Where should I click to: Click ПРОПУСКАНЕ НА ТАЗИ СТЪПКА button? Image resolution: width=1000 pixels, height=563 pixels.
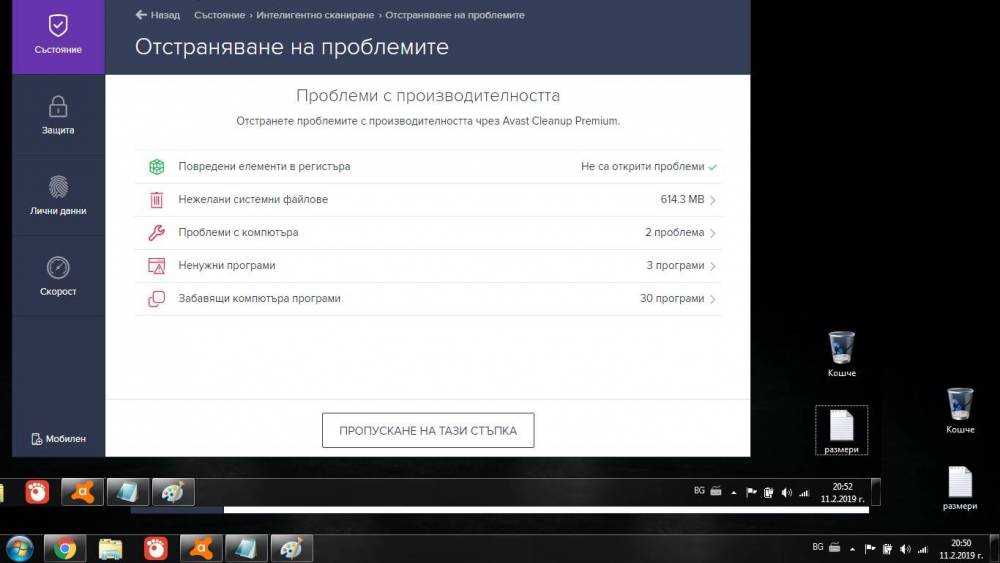[428, 430]
